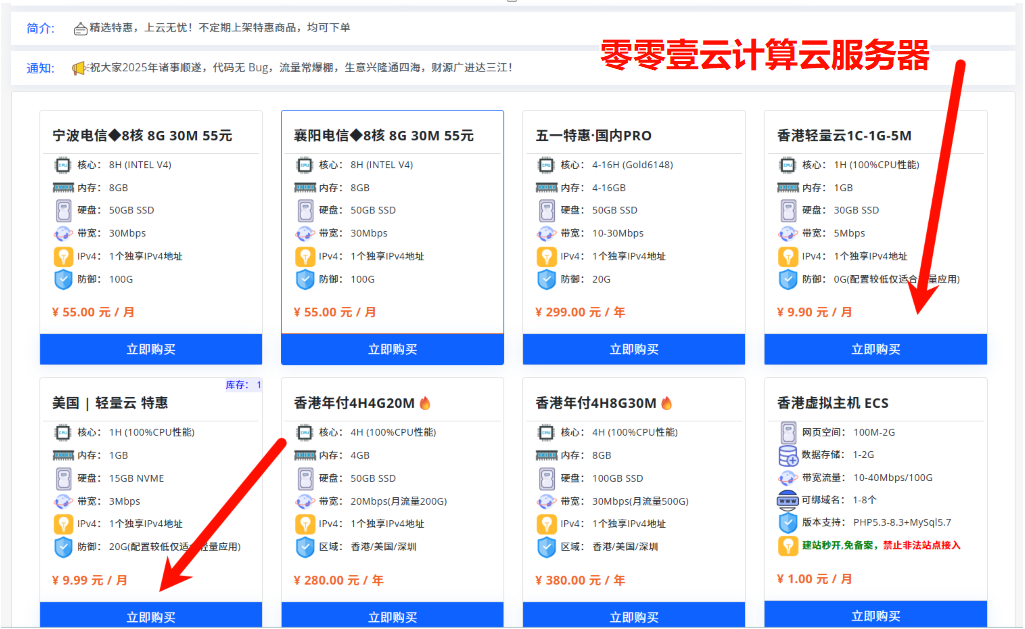Click the ¥ 9.90 元 / 月 price
The height and width of the screenshot is (629, 1025).
(x=815, y=312)
